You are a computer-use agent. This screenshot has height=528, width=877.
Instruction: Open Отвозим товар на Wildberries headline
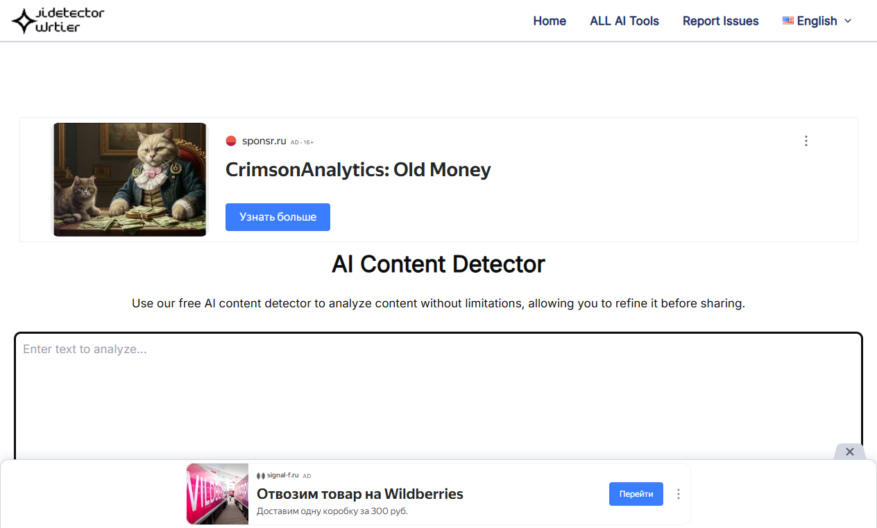click(x=360, y=494)
